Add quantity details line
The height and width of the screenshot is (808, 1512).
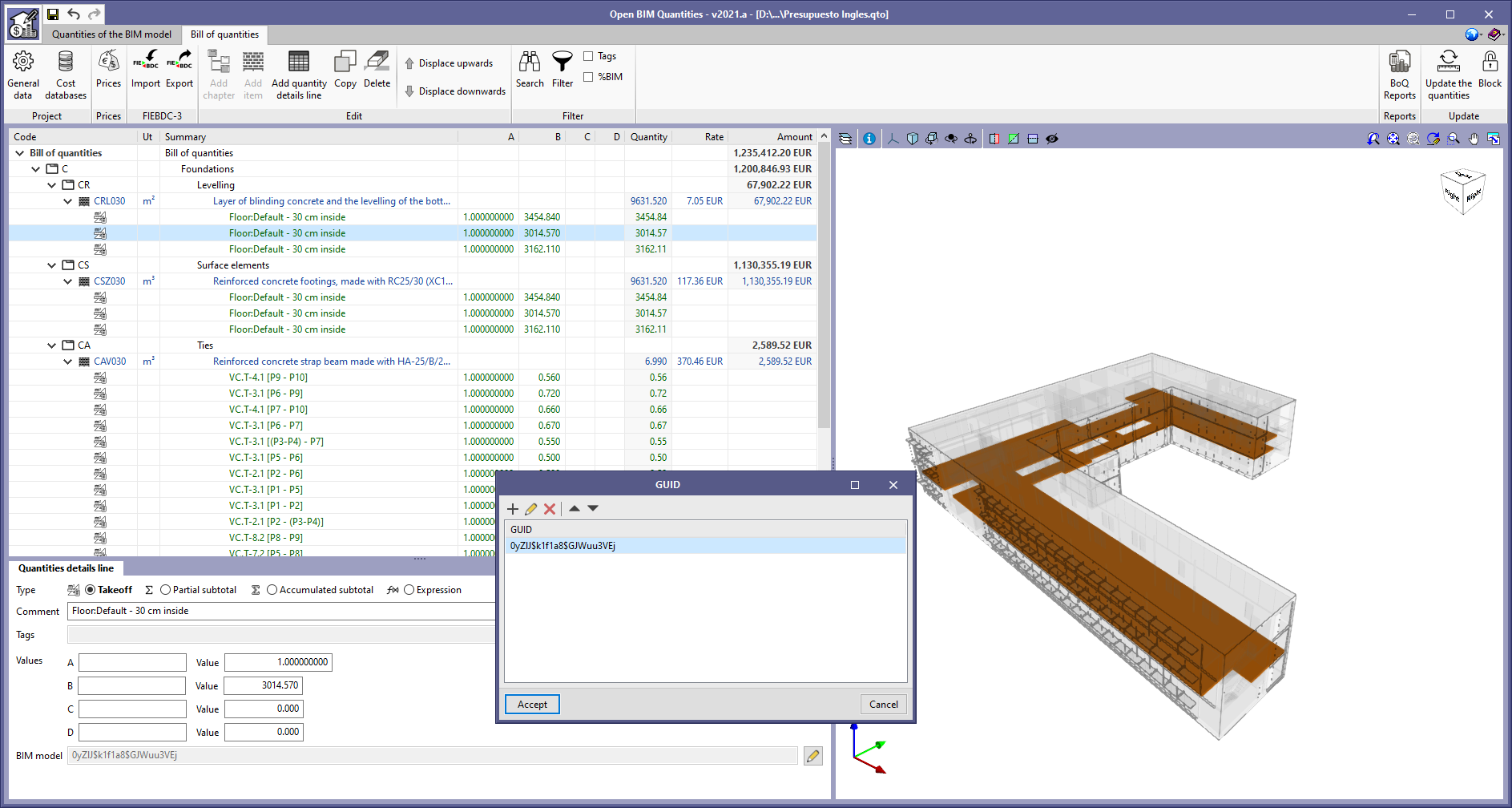click(299, 75)
